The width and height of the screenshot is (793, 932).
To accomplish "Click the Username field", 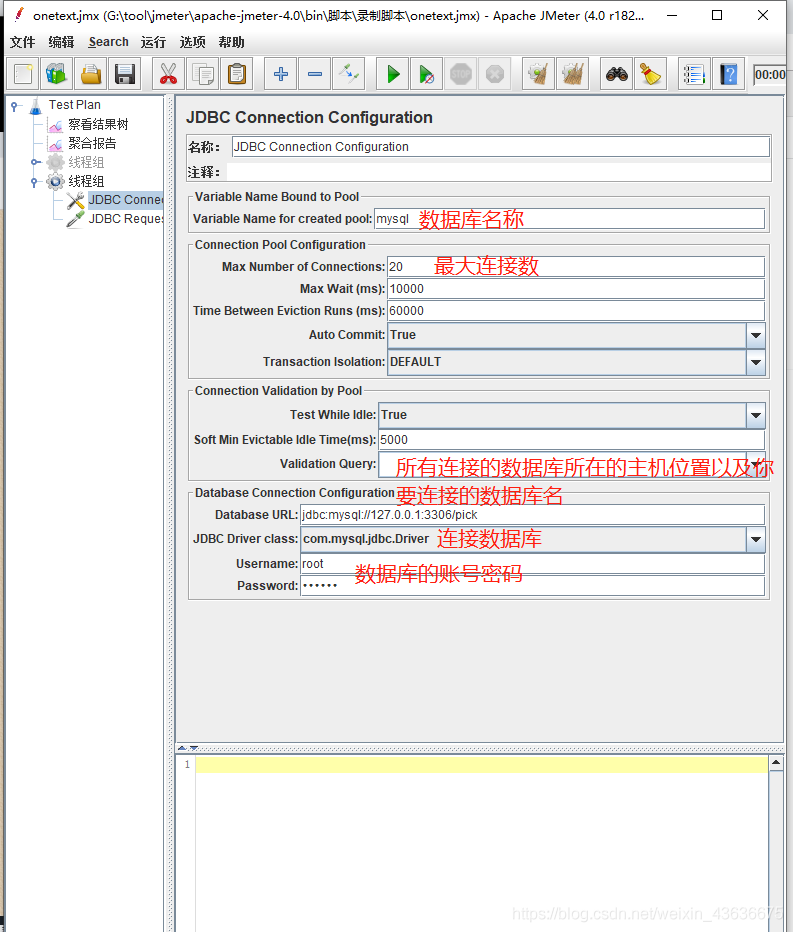I will click(x=533, y=564).
